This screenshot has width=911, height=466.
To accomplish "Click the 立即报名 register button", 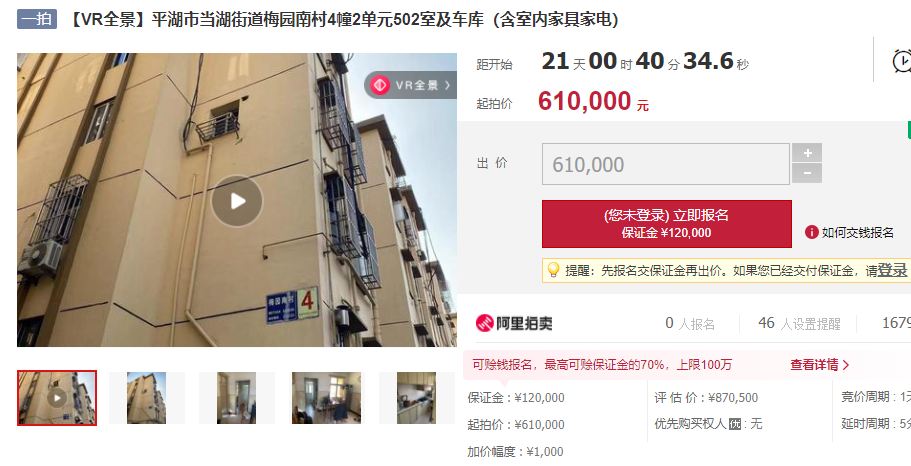I will coord(666,224).
